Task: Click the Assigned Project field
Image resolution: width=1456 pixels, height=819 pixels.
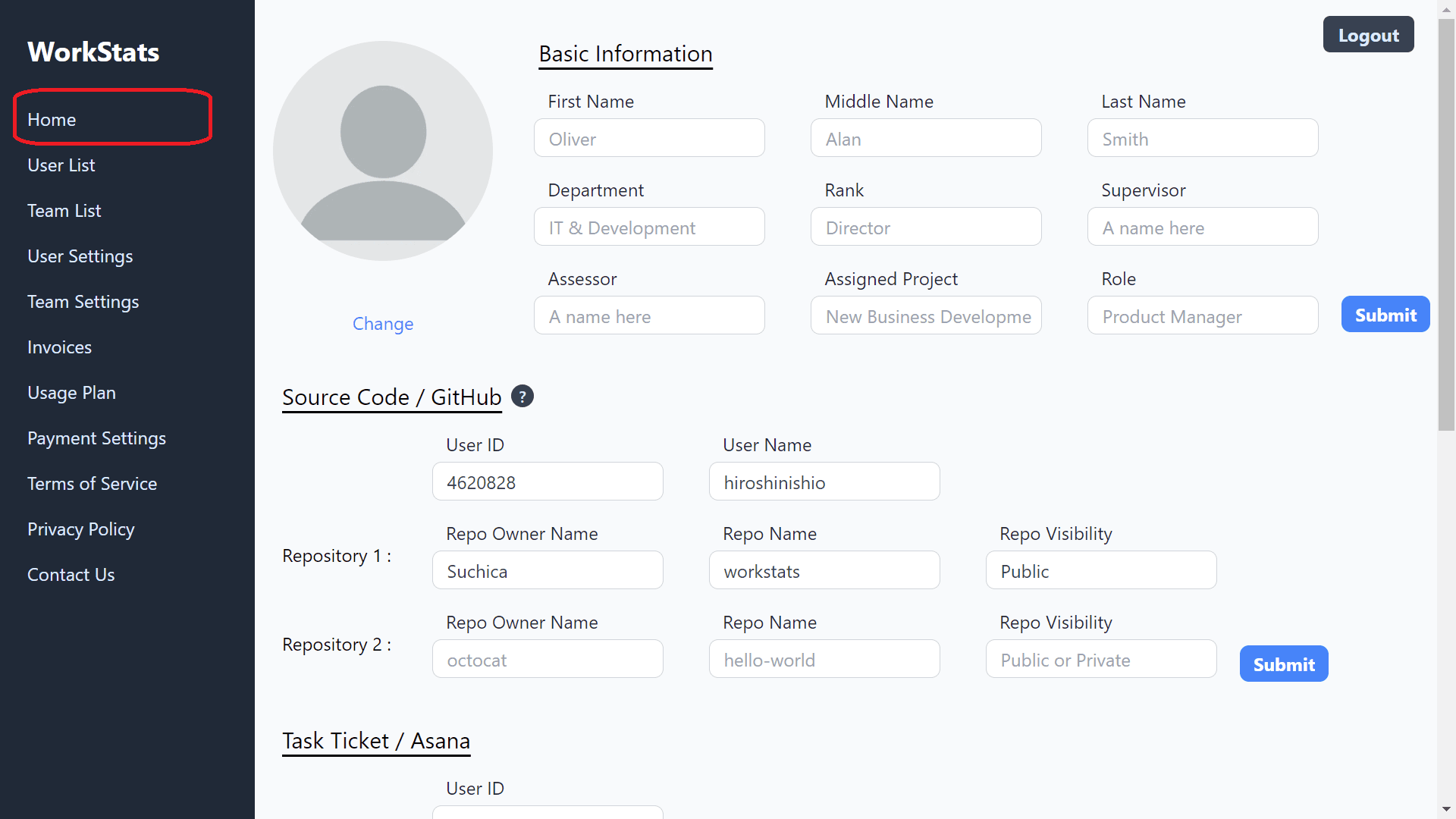Action: (x=926, y=315)
